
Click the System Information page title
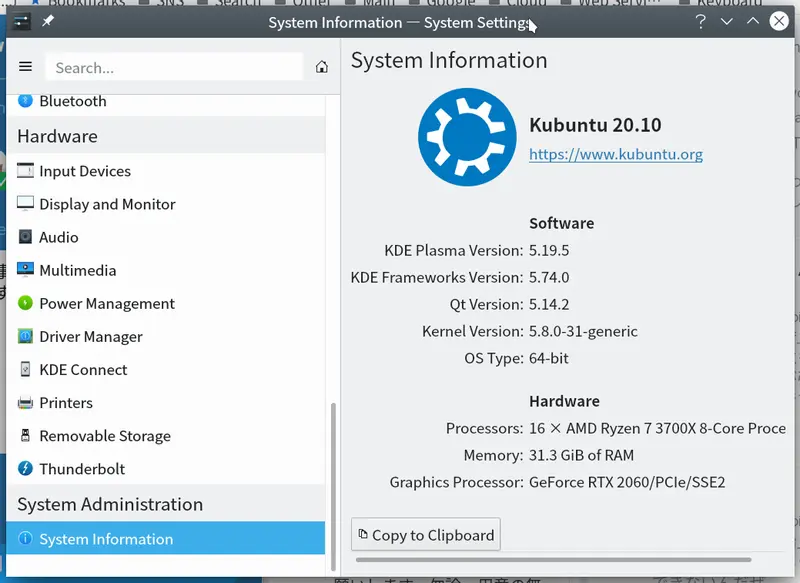[x=449, y=60]
